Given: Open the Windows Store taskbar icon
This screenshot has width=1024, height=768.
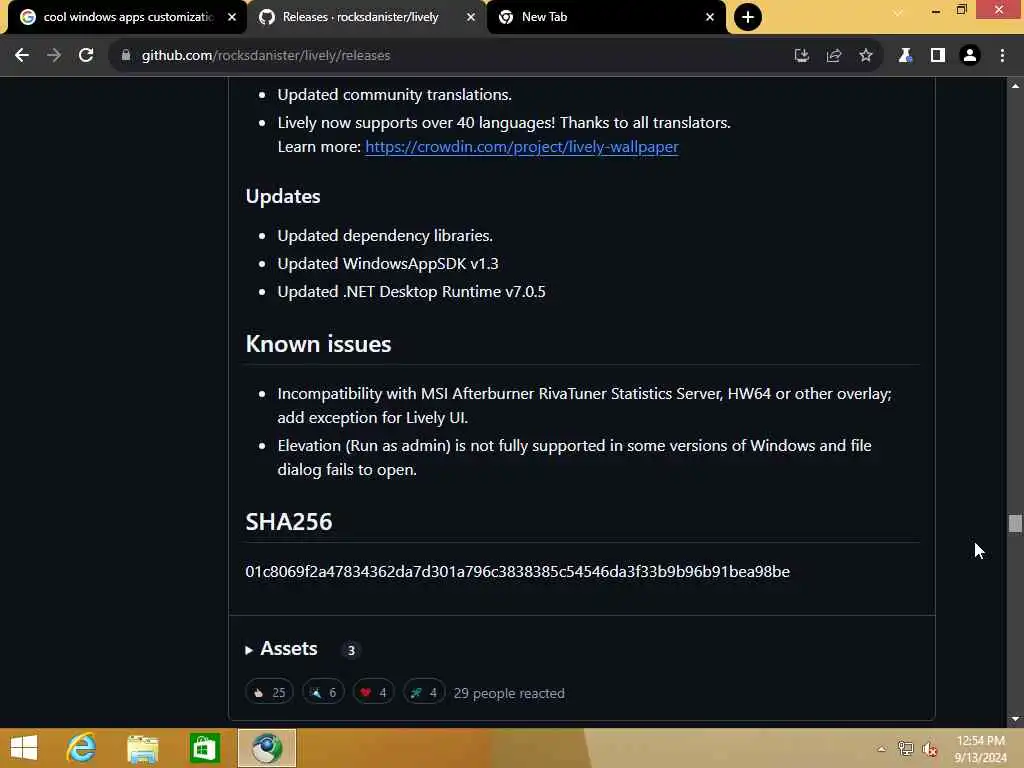Looking at the screenshot, I should point(204,748).
